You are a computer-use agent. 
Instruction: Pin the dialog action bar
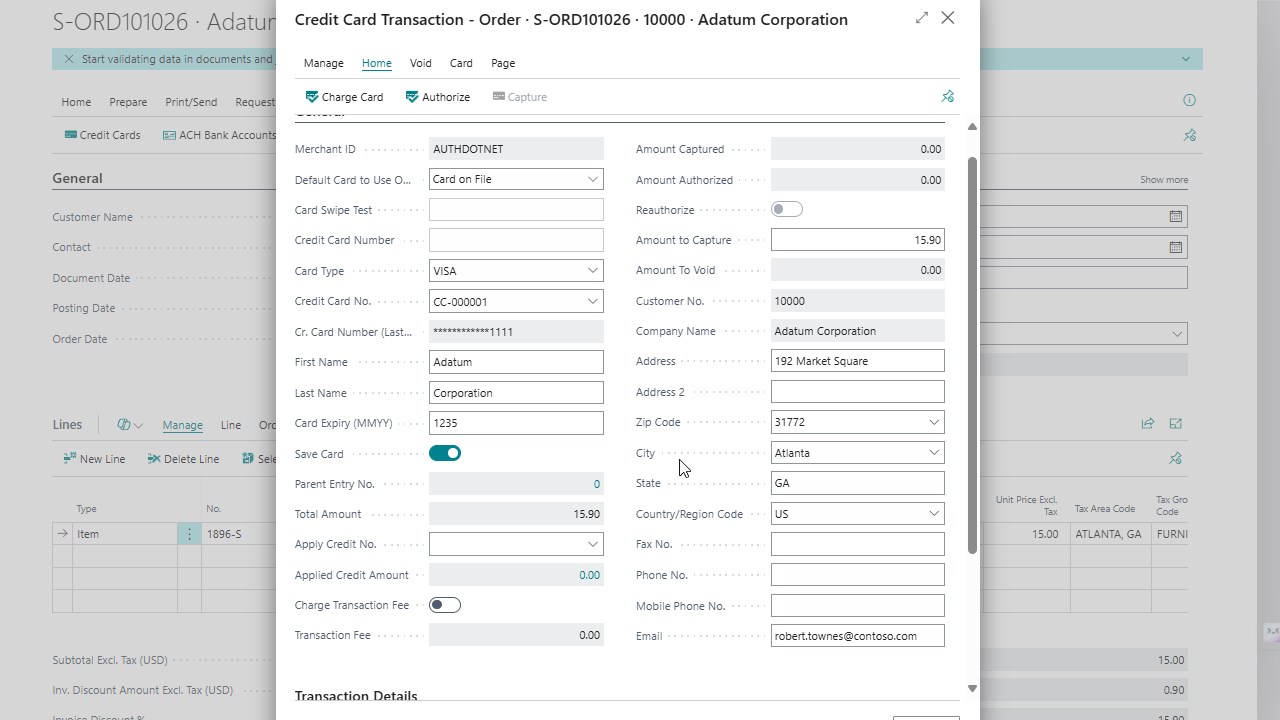tap(947, 97)
